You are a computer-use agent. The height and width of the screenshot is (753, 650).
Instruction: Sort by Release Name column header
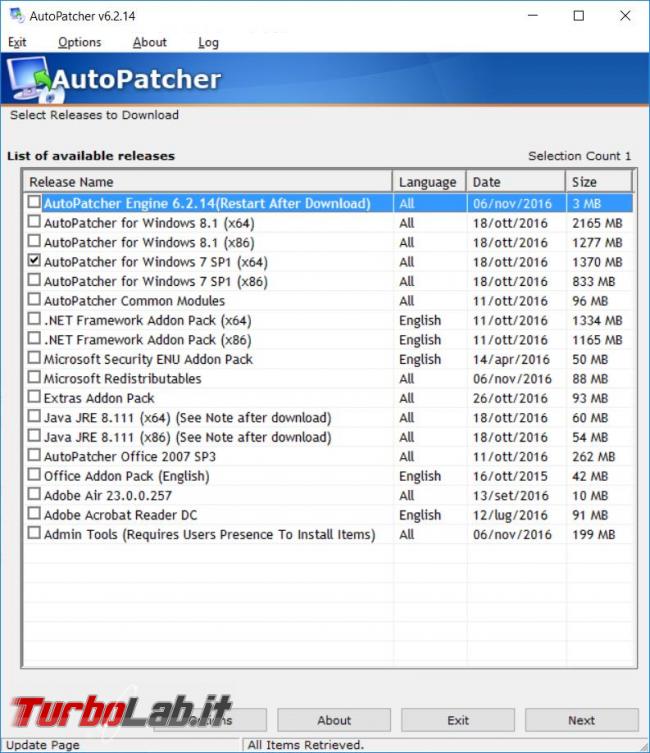click(x=208, y=182)
